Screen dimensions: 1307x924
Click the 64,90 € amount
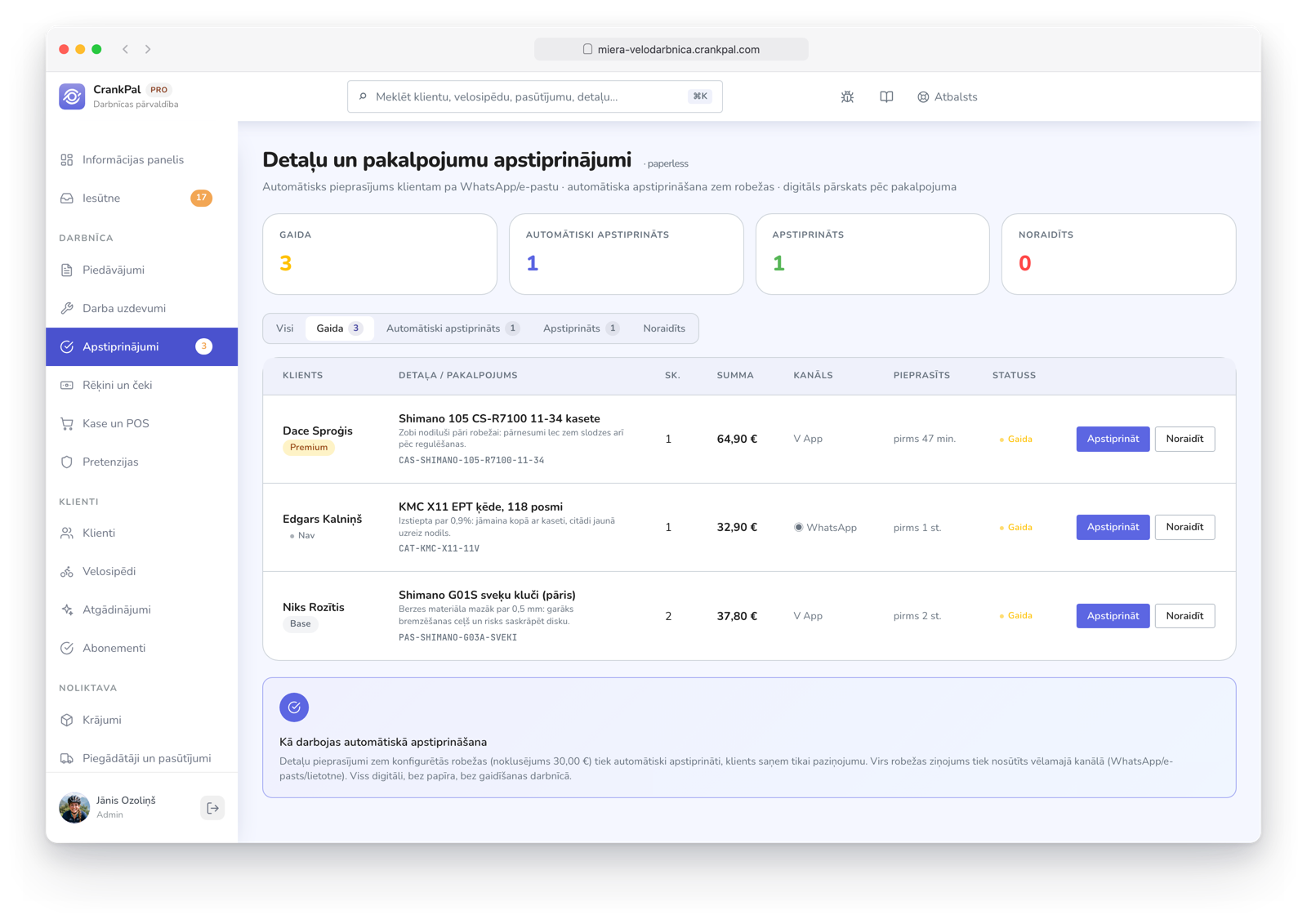pos(737,440)
